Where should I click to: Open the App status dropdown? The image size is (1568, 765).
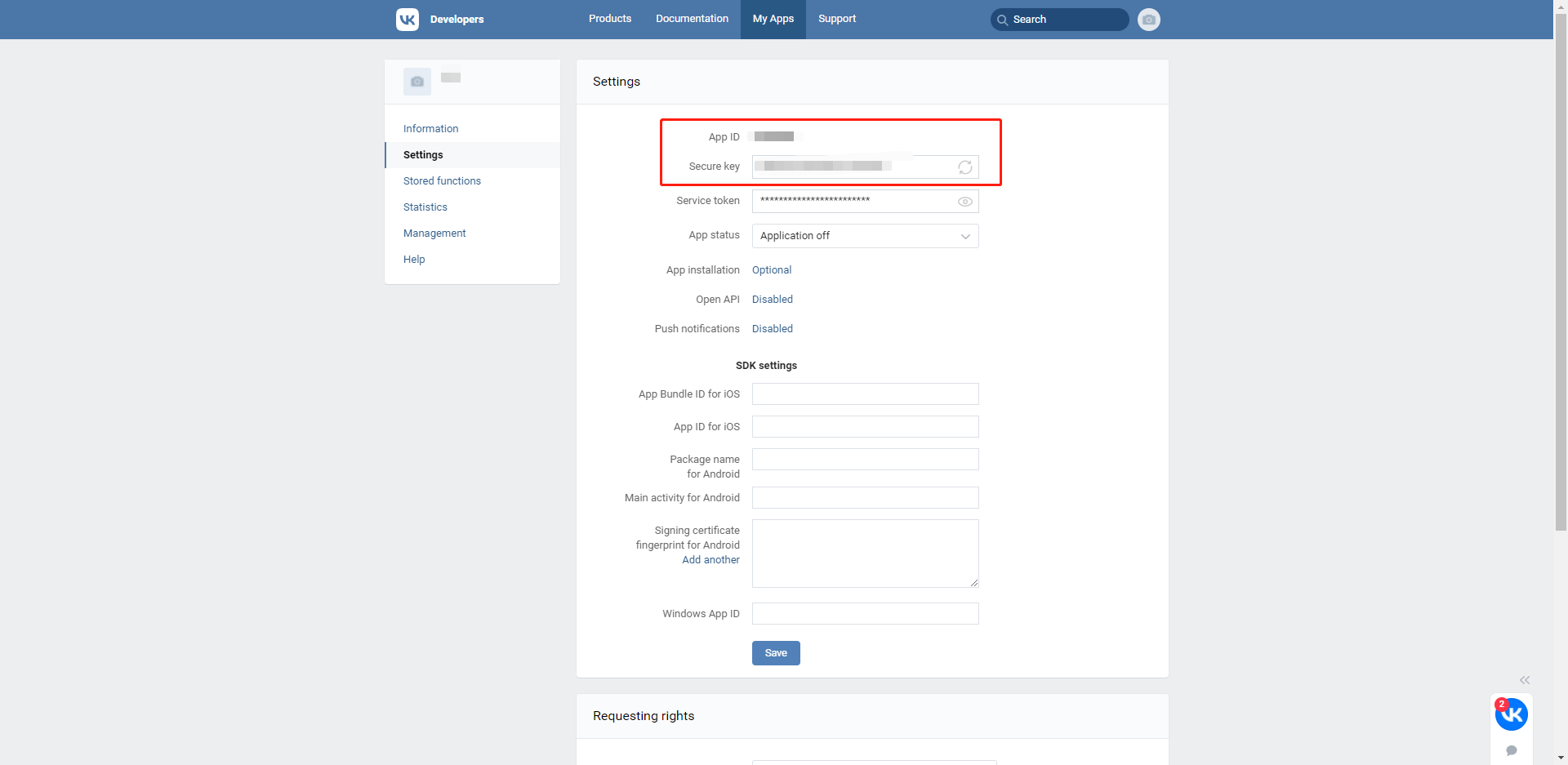(x=865, y=236)
